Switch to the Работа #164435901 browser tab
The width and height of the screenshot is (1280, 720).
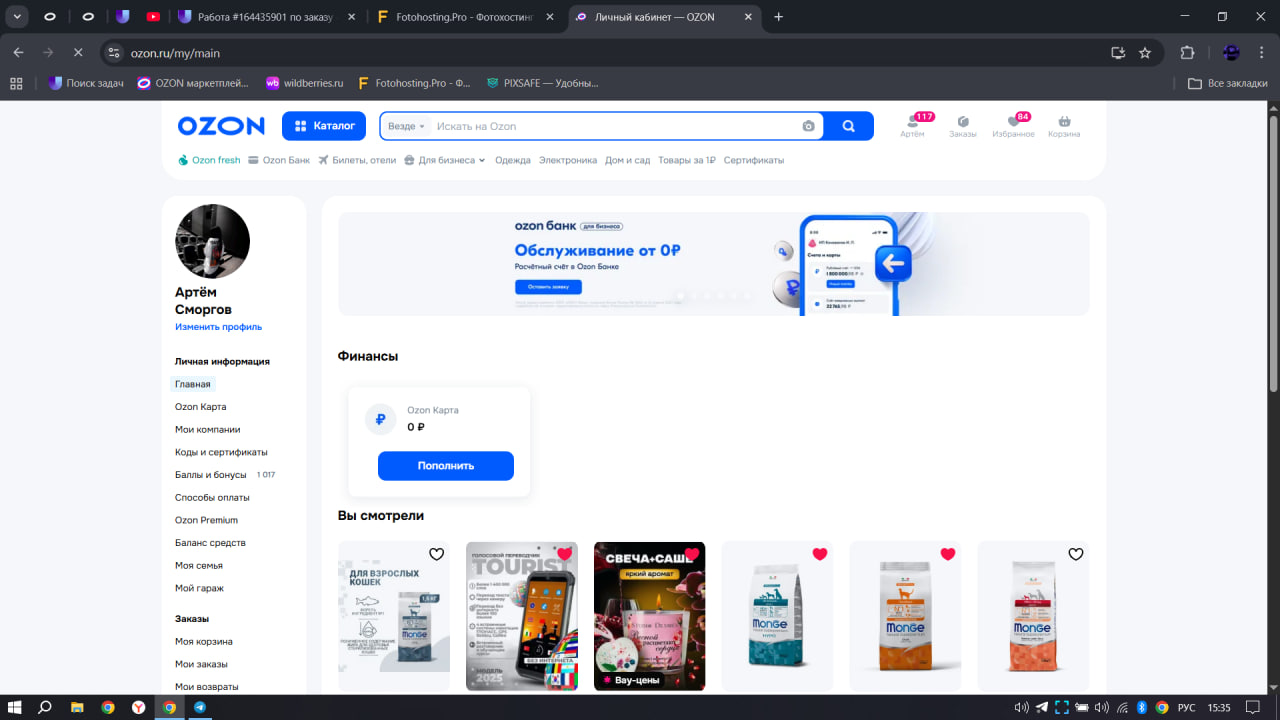click(265, 17)
